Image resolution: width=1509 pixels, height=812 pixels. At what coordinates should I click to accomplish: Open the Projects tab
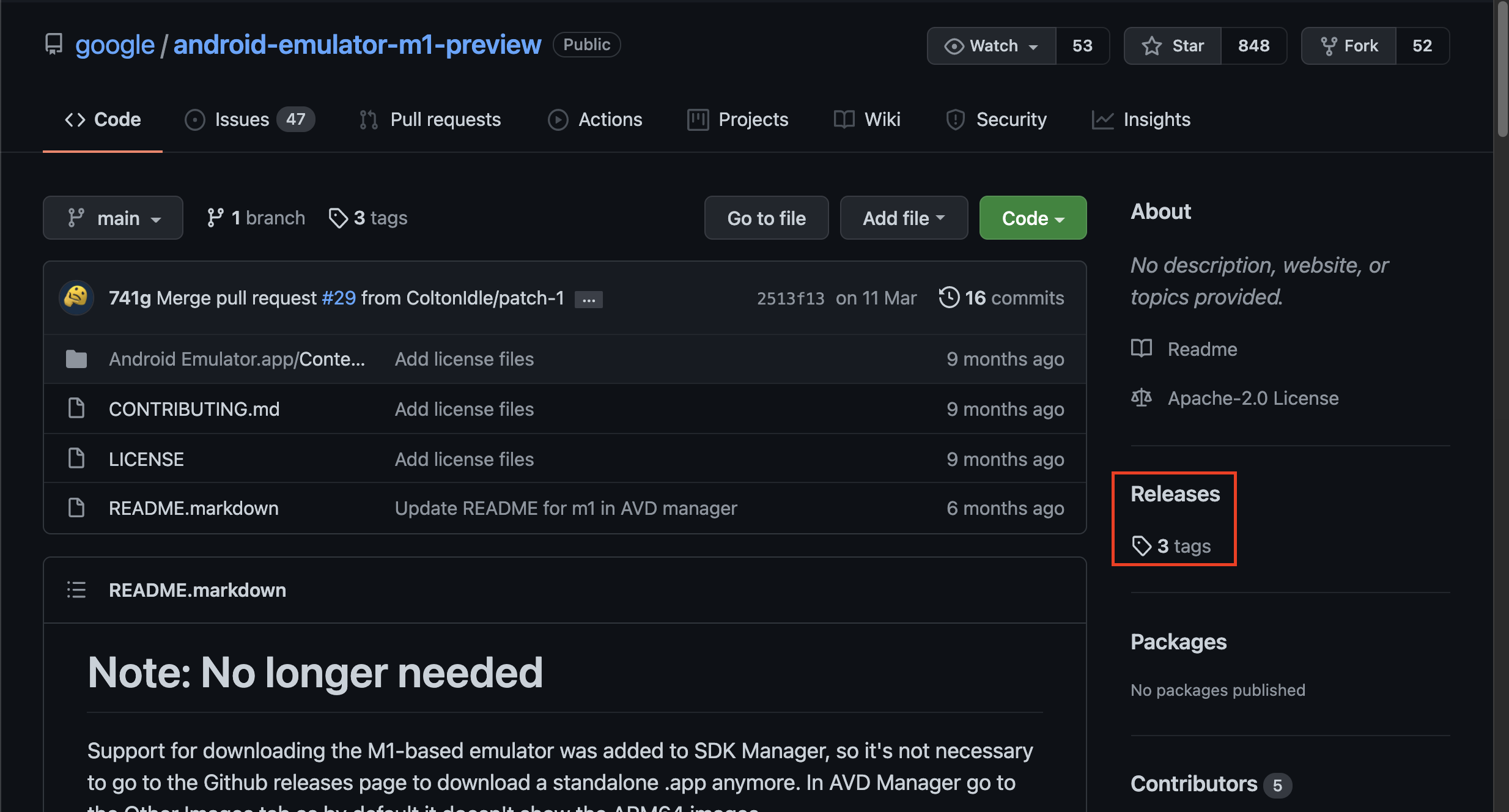click(x=738, y=119)
